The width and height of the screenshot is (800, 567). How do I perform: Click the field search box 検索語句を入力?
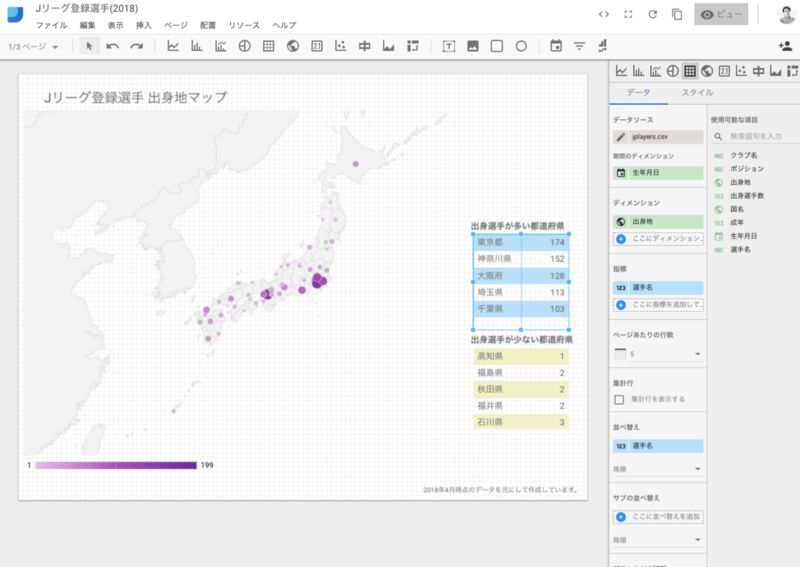point(754,136)
